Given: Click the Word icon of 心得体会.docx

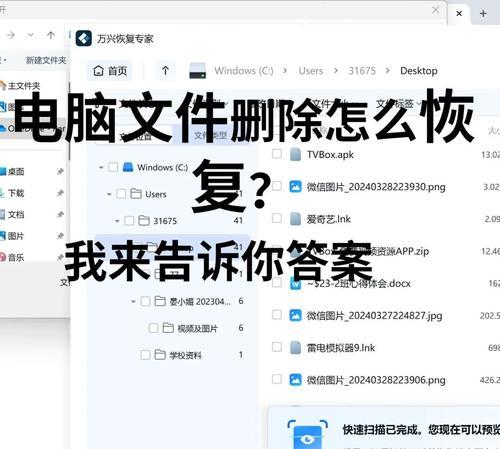Looking at the screenshot, I should (x=295, y=283).
